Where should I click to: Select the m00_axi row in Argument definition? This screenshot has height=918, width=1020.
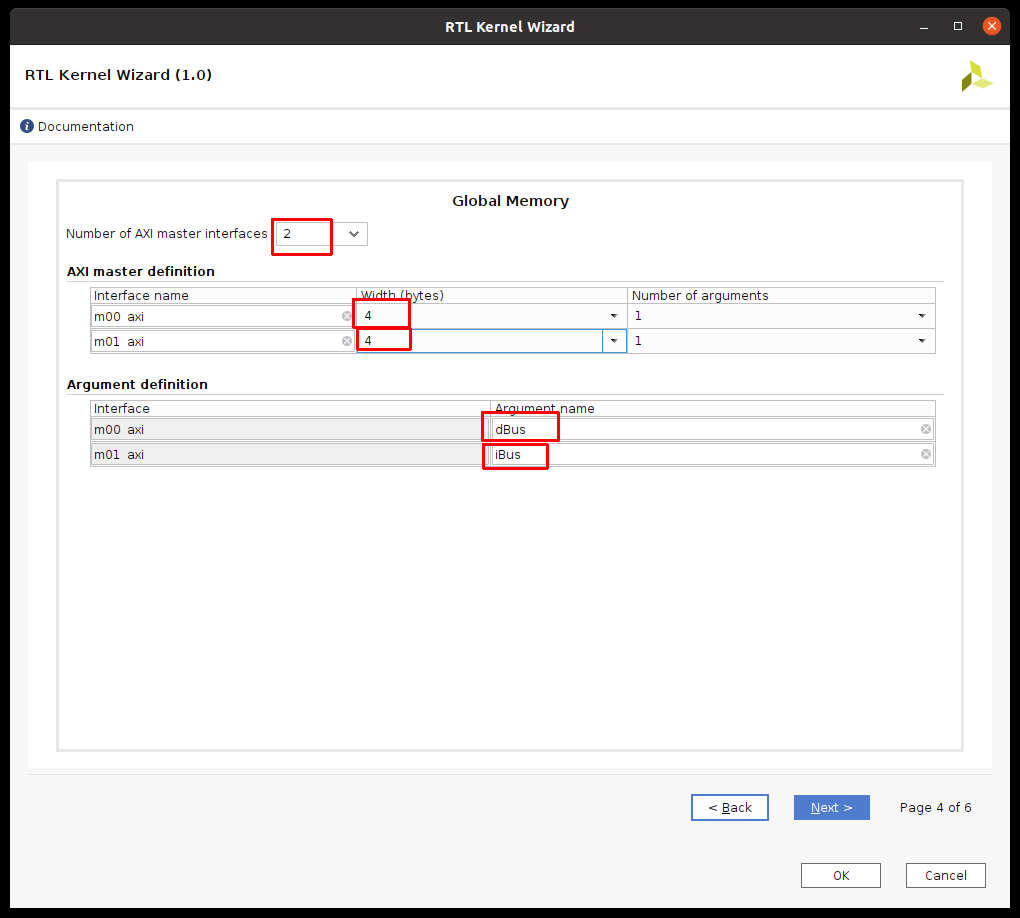[x=289, y=429]
